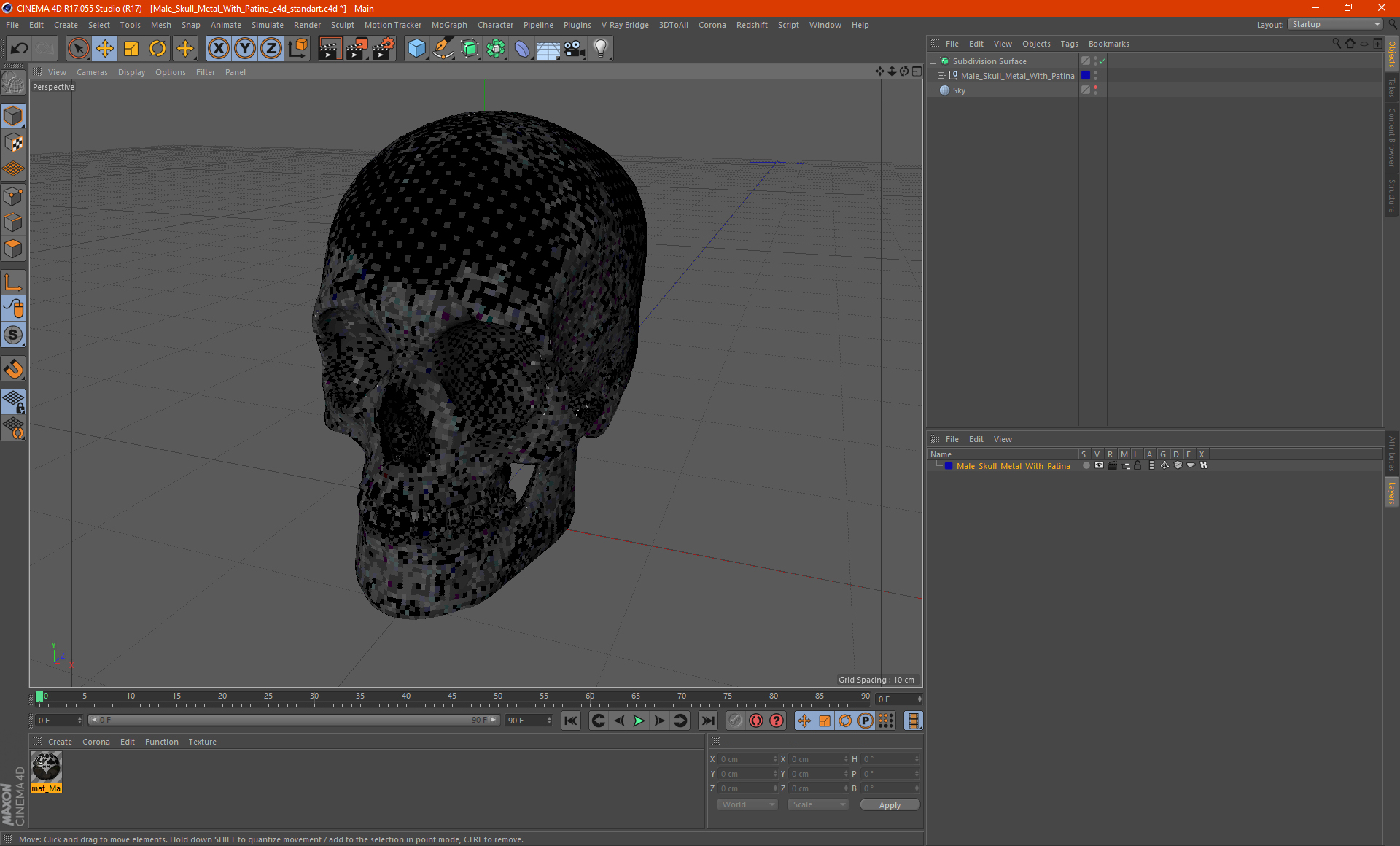
Task: Select the Live Selection tool
Action: (x=78, y=49)
